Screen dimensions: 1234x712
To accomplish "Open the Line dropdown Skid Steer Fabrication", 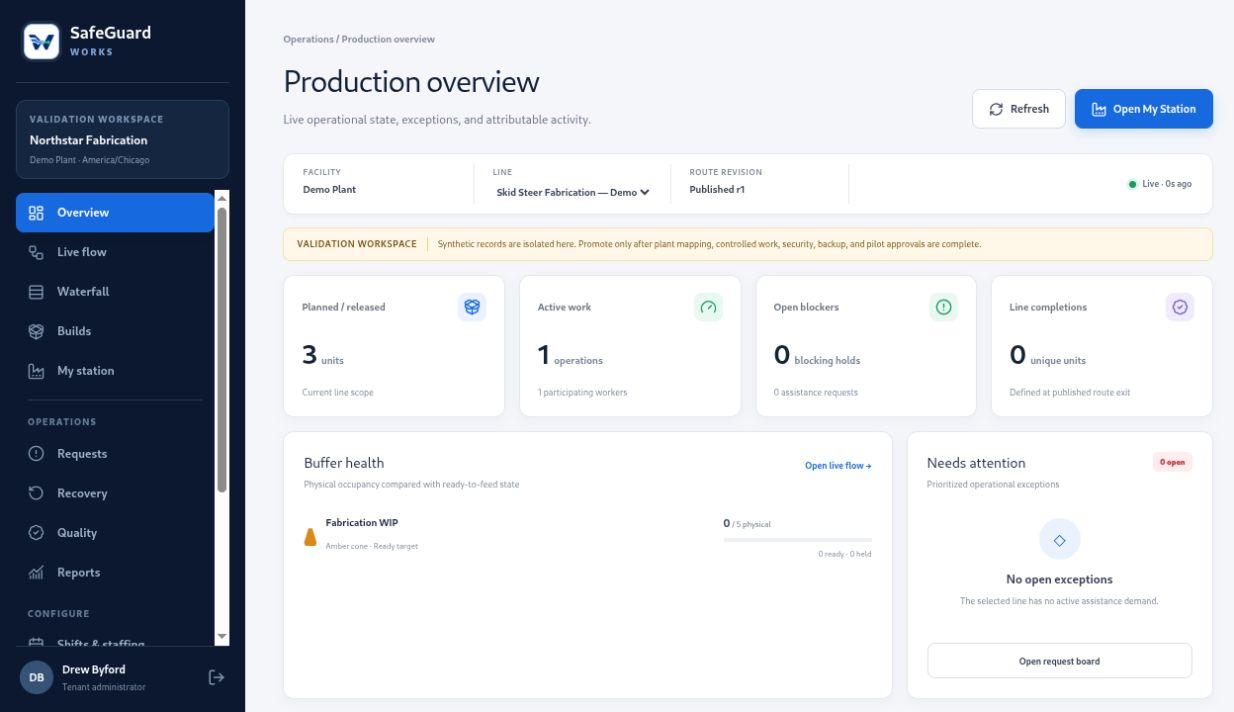I will [x=573, y=192].
